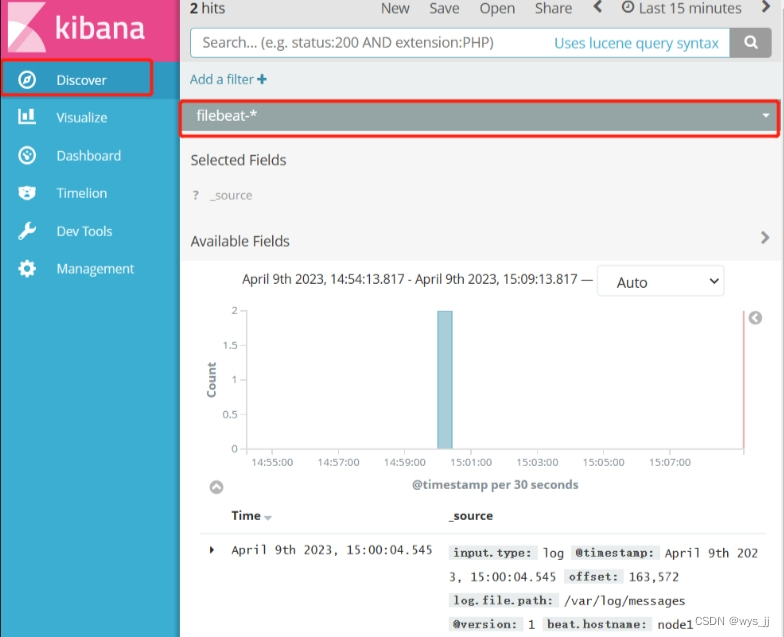Click the Available Fields heading
Image resolution: width=784 pixels, height=637 pixels.
pyautogui.click(x=240, y=241)
